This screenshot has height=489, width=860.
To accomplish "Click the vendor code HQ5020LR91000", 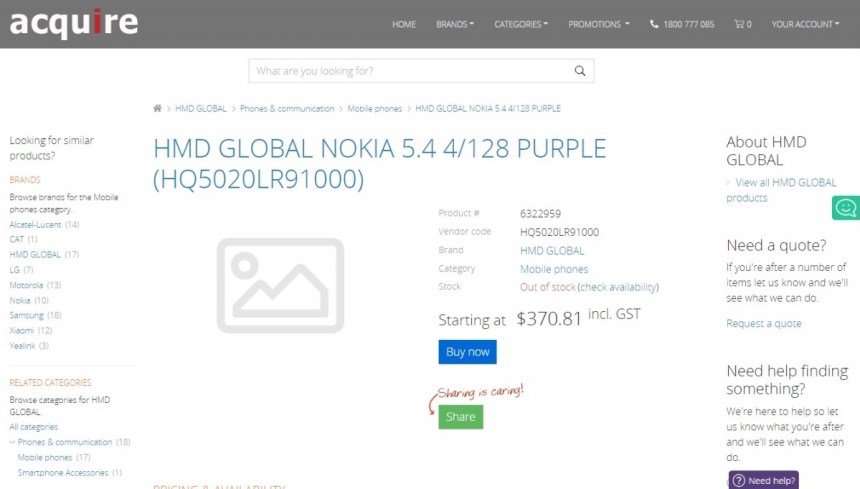I will pyautogui.click(x=559, y=232).
